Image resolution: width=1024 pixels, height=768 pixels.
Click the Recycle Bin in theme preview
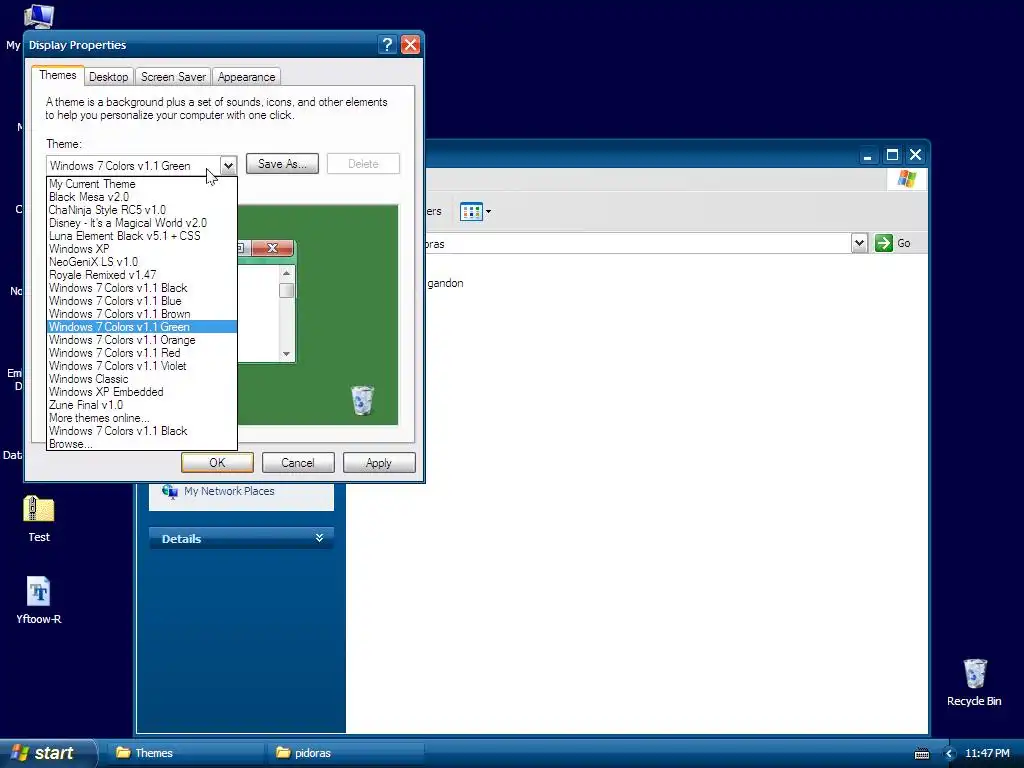point(362,400)
